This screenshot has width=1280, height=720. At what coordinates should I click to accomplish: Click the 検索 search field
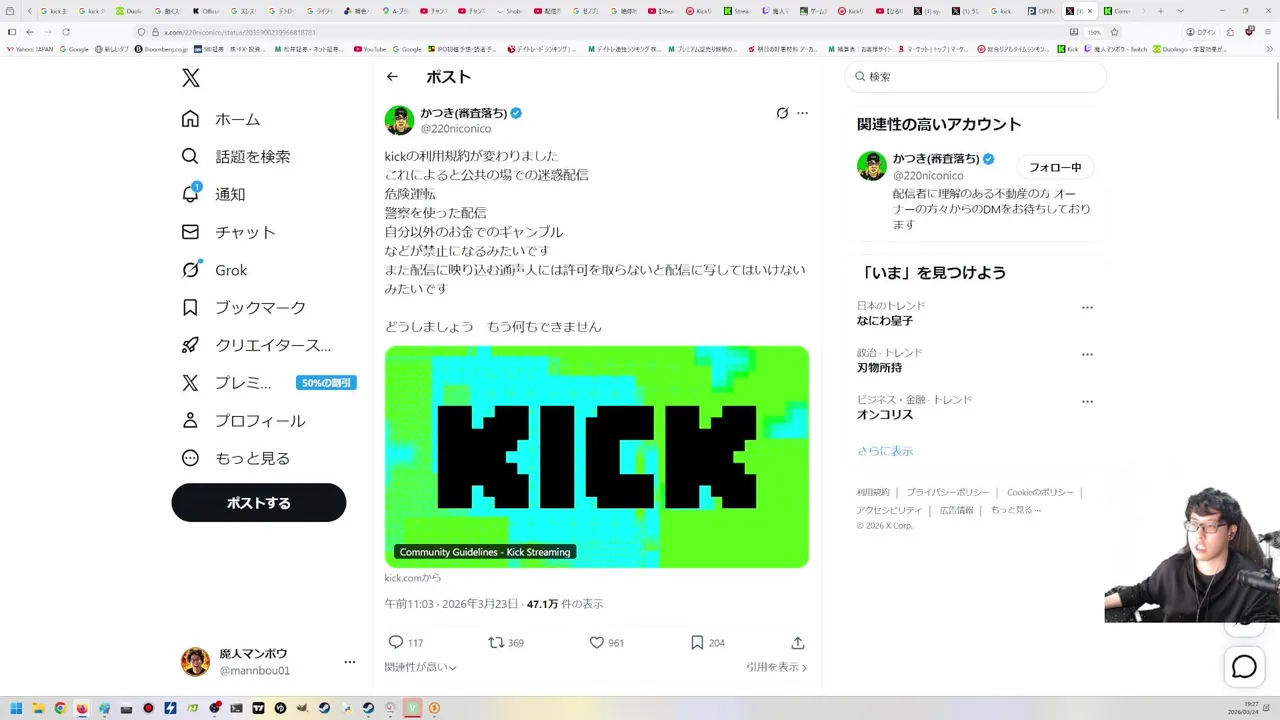[x=976, y=77]
